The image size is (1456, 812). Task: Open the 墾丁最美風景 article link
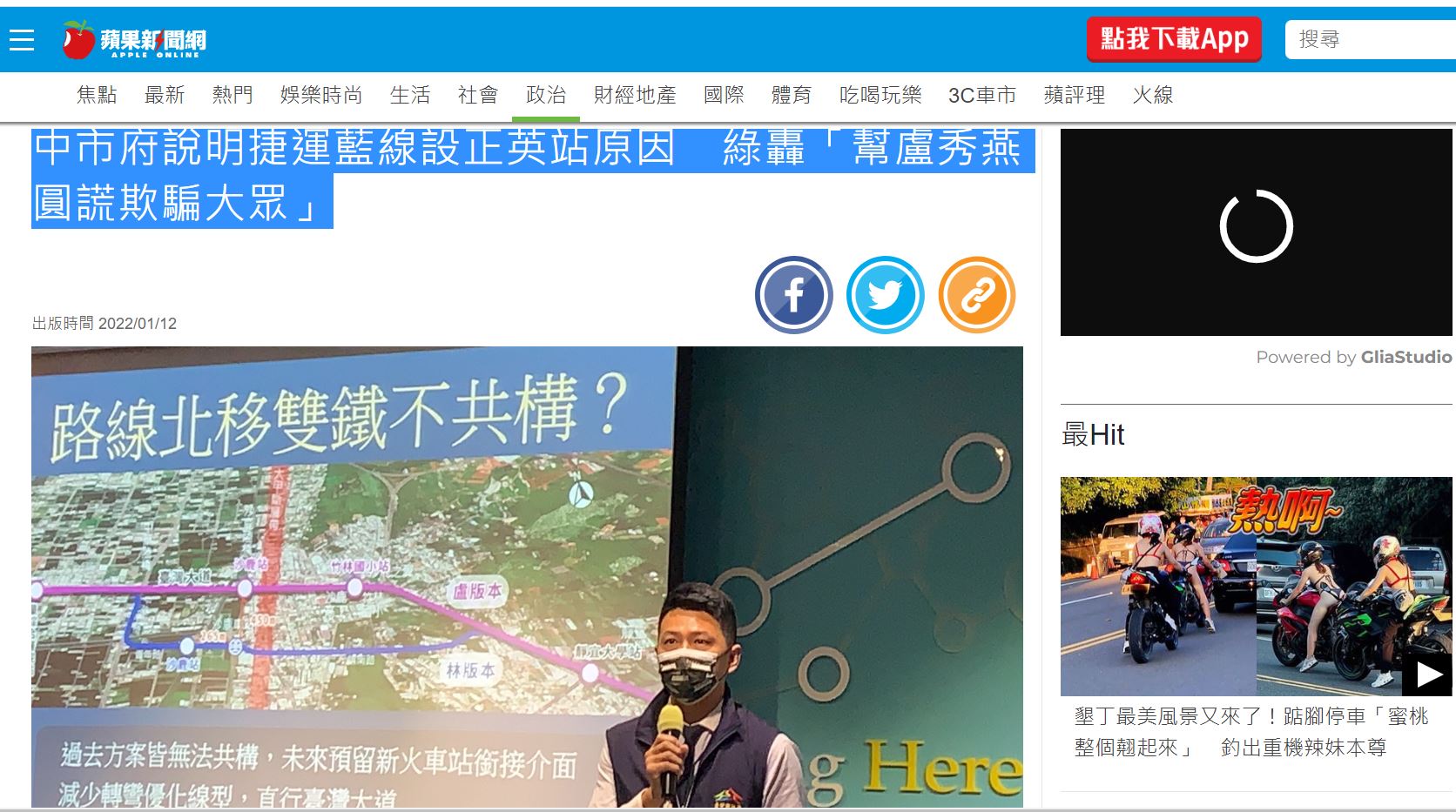click(x=1251, y=732)
